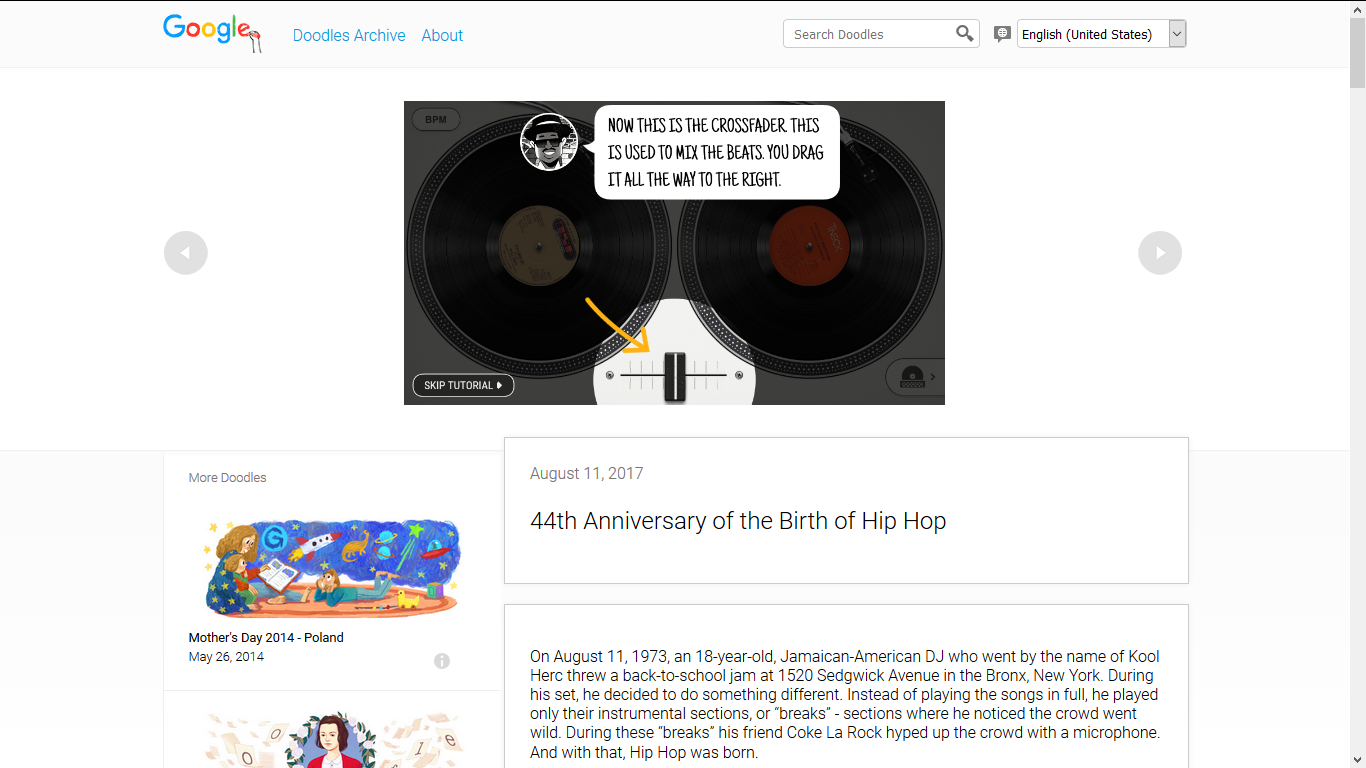This screenshot has width=1366, height=768.
Task: Click the page scrollbar down arrow
Action: (x=1357, y=759)
